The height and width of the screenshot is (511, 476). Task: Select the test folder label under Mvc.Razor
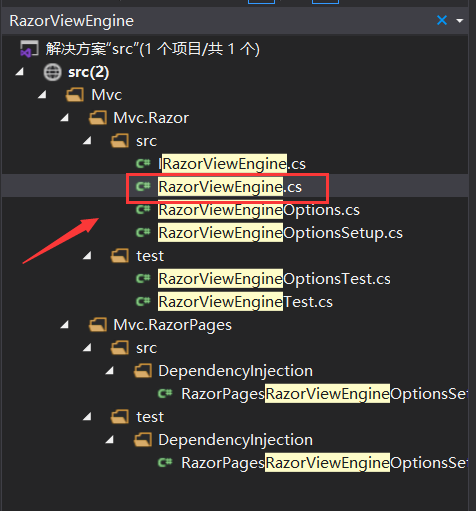(150, 256)
